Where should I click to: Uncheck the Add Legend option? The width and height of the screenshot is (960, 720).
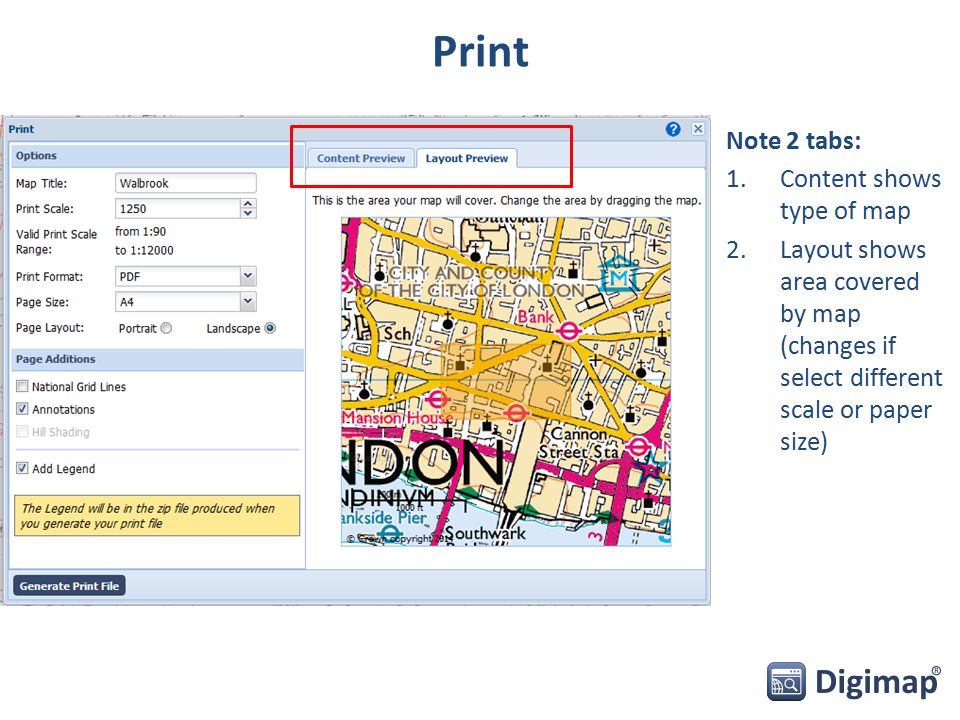(x=22, y=468)
